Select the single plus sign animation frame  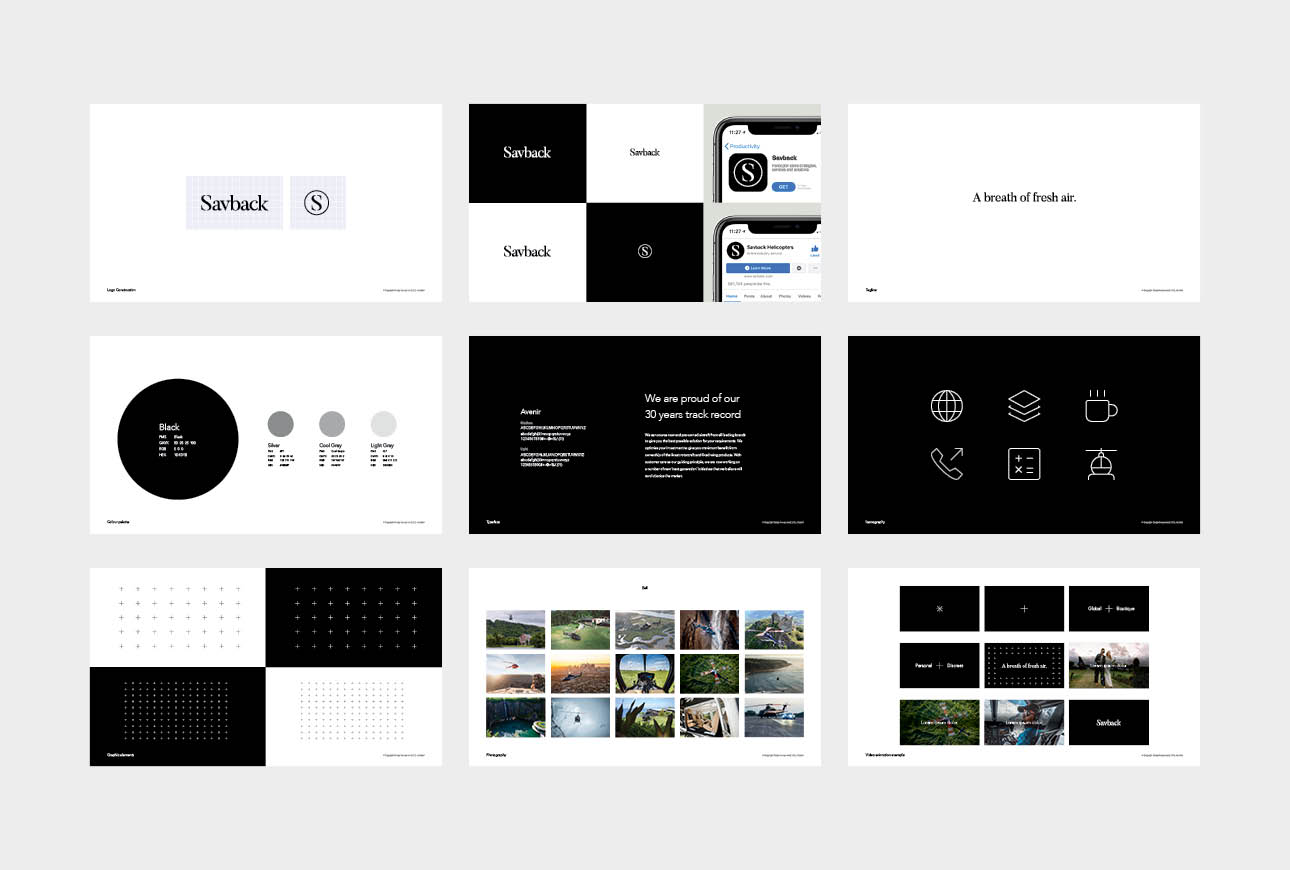pos(1024,608)
